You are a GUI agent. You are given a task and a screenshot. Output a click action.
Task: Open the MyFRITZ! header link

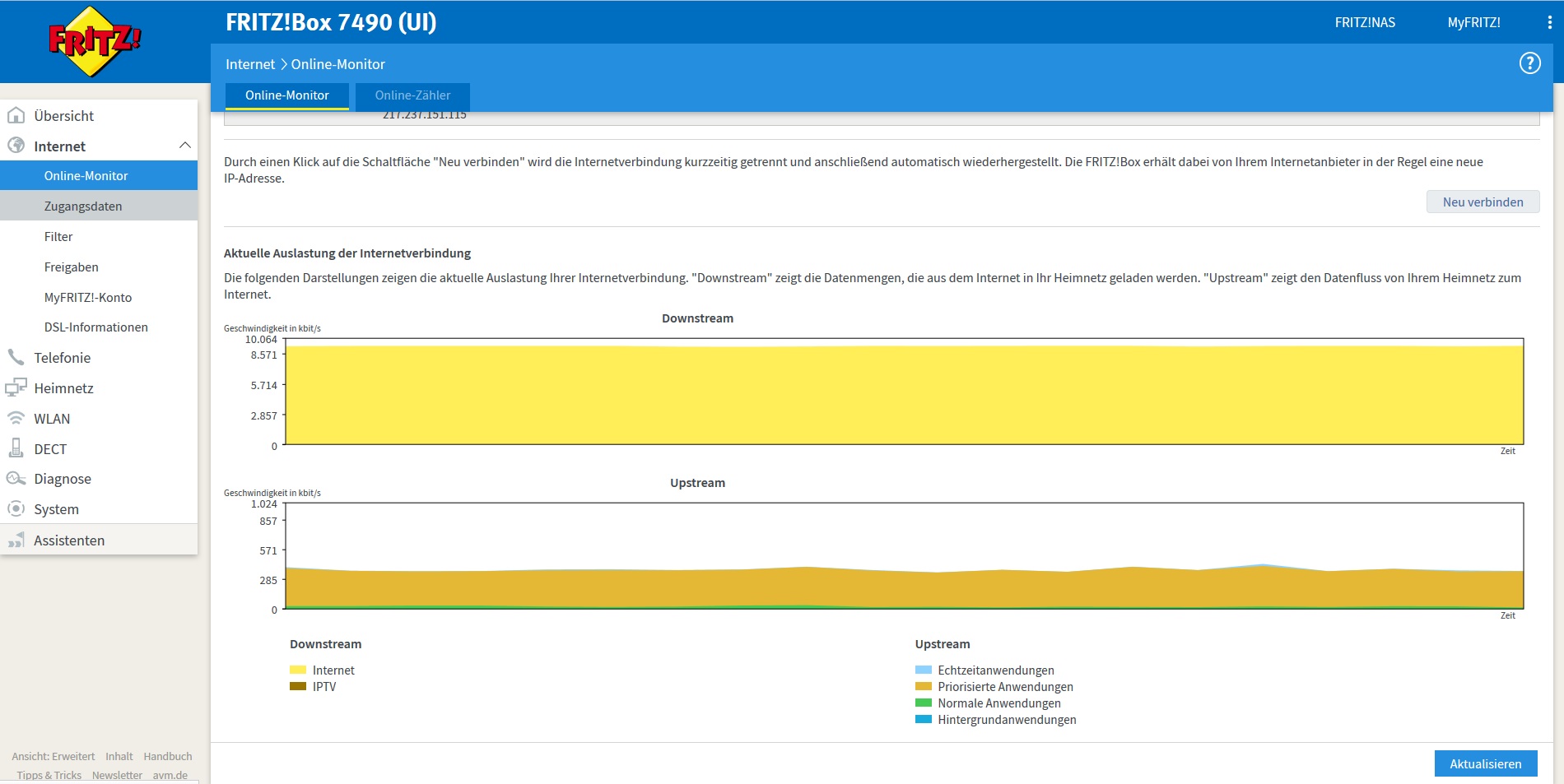click(x=1473, y=22)
